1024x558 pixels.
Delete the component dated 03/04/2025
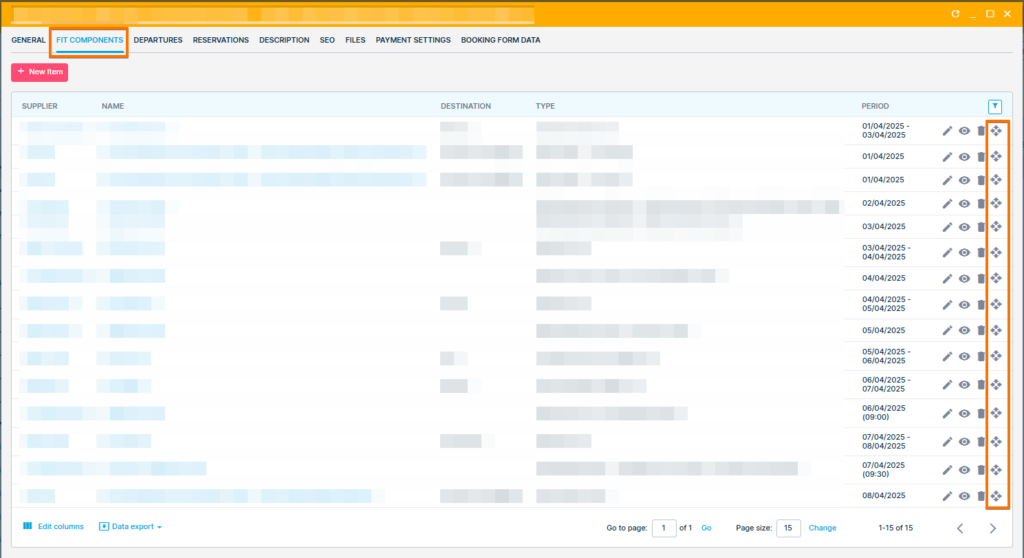coord(981,228)
